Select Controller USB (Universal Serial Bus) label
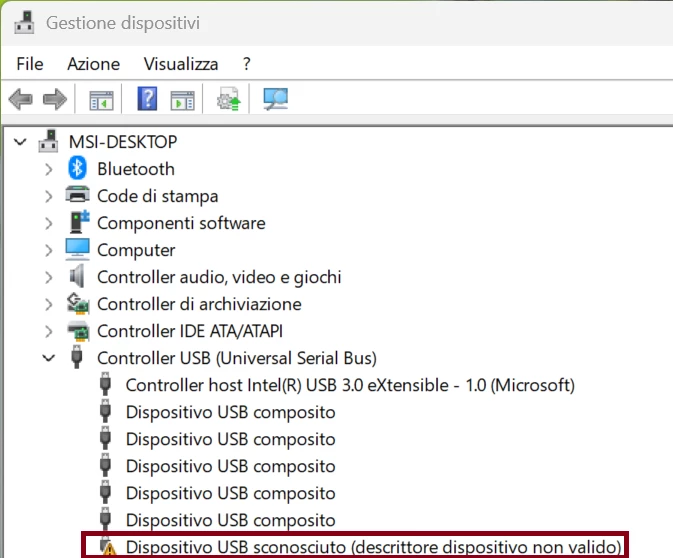 (237, 358)
